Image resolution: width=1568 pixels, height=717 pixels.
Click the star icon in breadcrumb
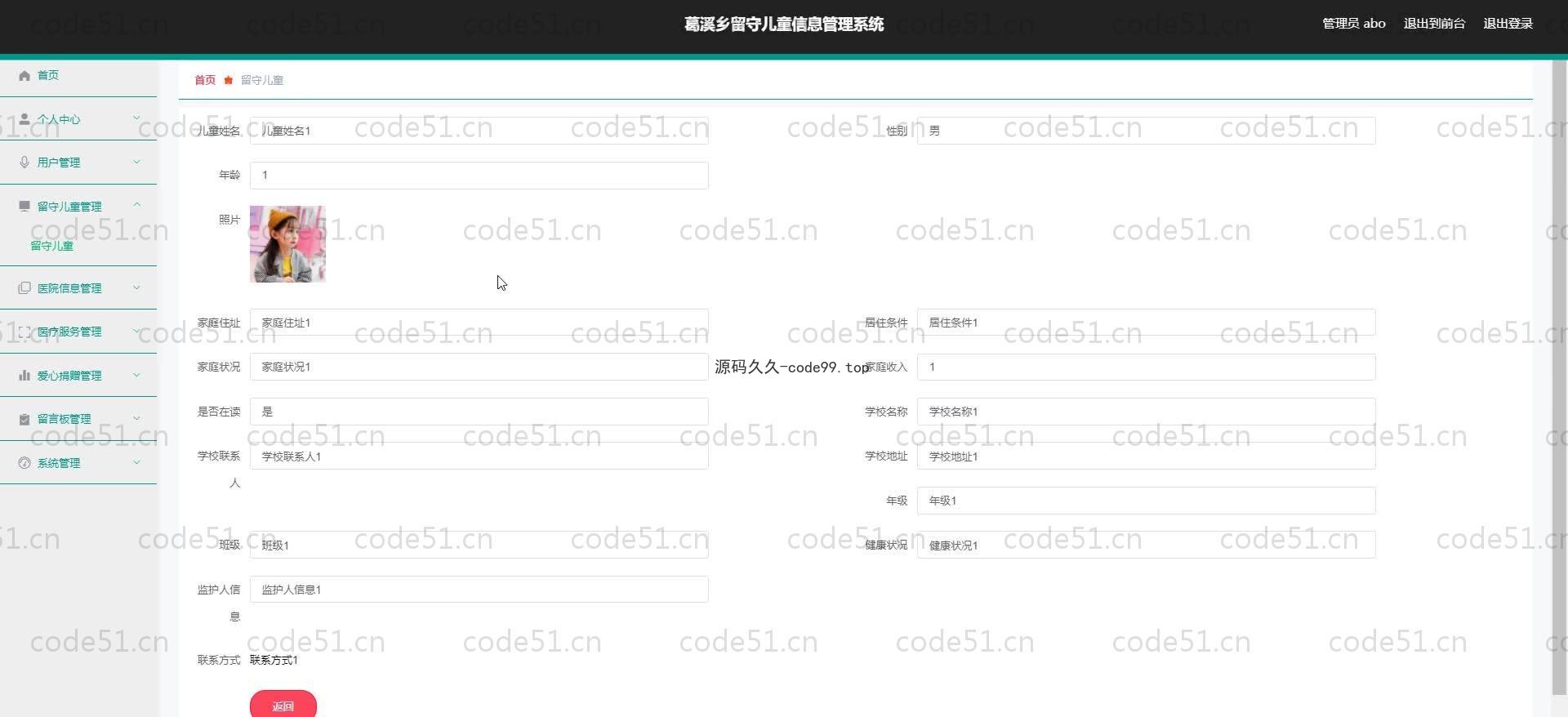pyautogui.click(x=229, y=80)
